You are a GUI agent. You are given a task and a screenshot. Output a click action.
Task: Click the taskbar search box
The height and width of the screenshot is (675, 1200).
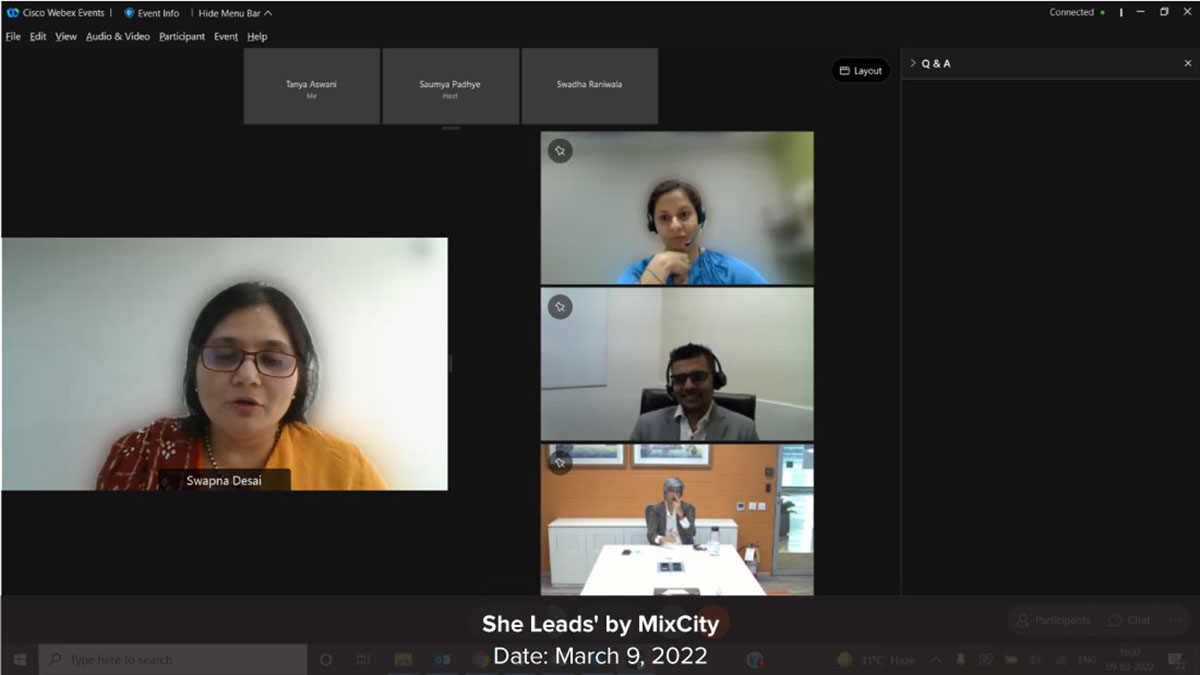coord(173,660)
